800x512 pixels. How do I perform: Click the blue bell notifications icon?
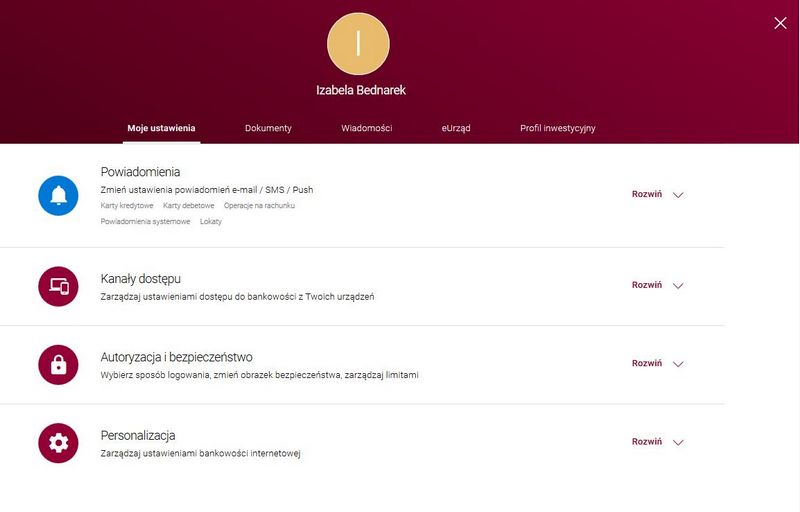(x=58, y=194)
